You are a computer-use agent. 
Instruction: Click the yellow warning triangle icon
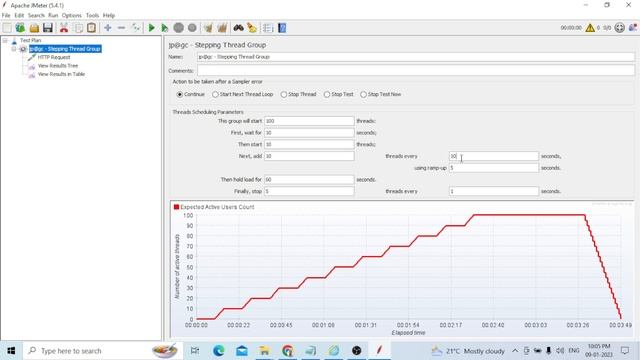click(590, 28)
